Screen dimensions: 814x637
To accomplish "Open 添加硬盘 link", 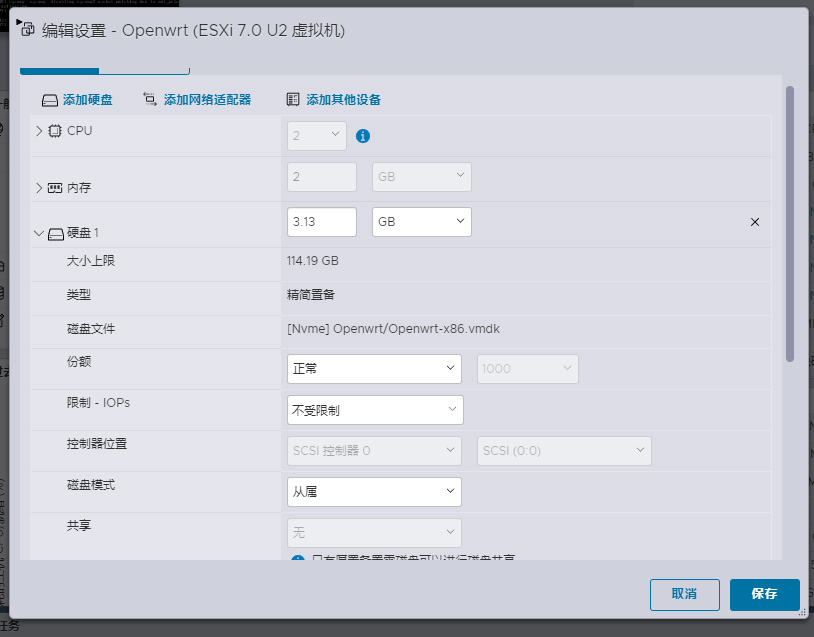I will [88, 100].
